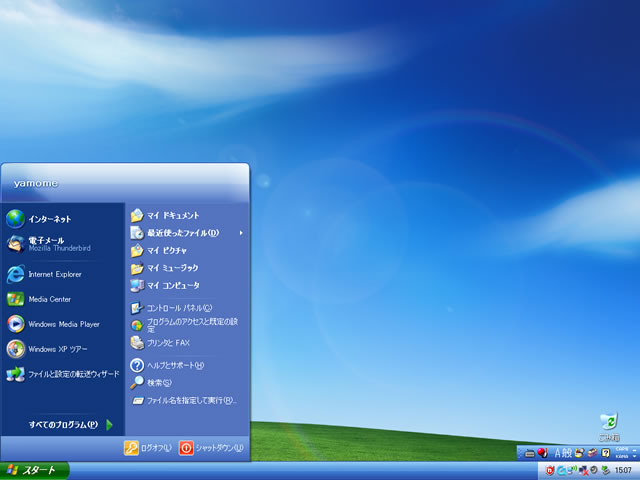Toggle IME input mode A
Image resolution: width=640 pixels, height=480 pixels.
point(558,453)
